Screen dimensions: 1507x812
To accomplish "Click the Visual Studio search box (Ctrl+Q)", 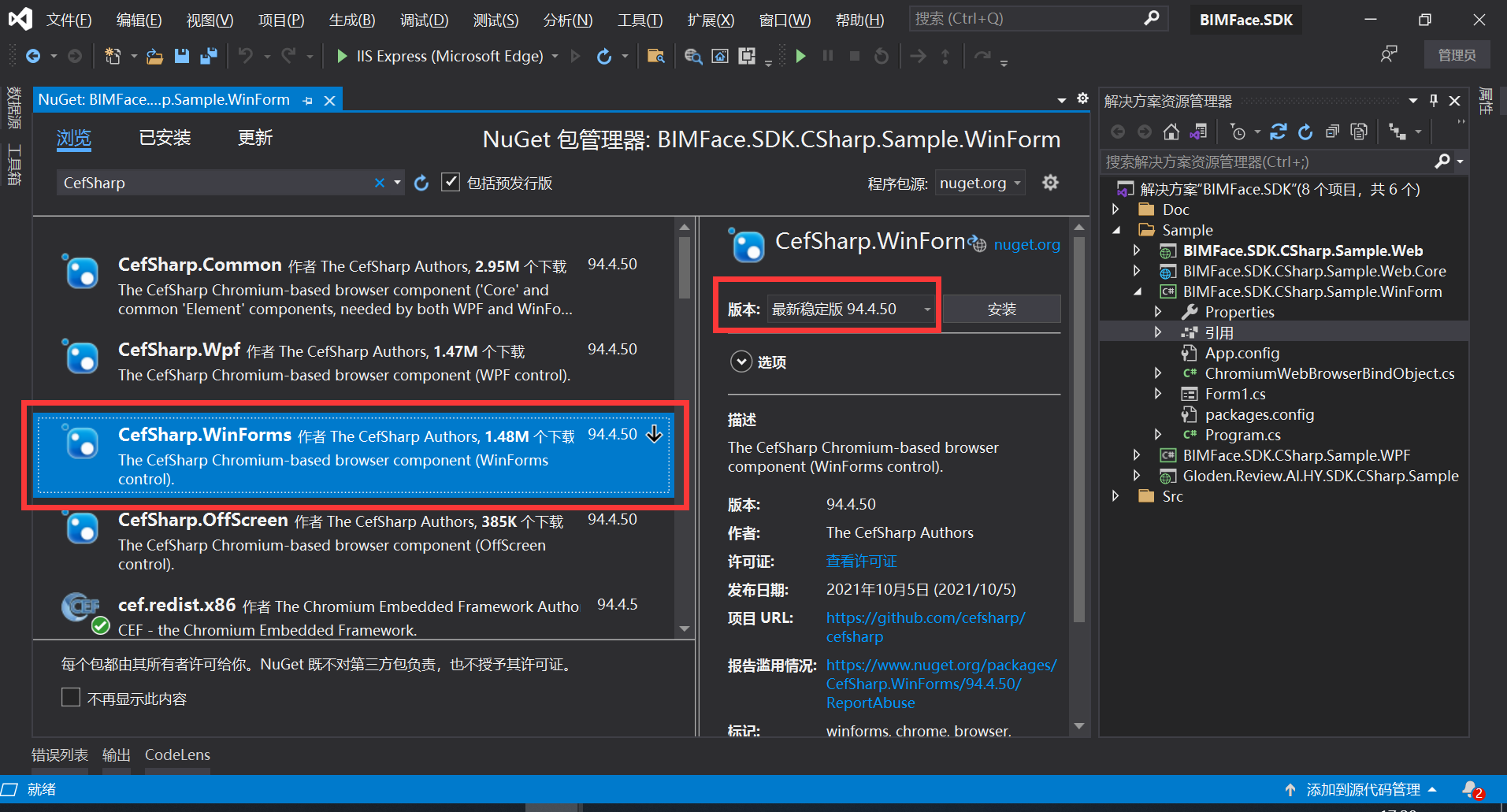I will 1038,19.
